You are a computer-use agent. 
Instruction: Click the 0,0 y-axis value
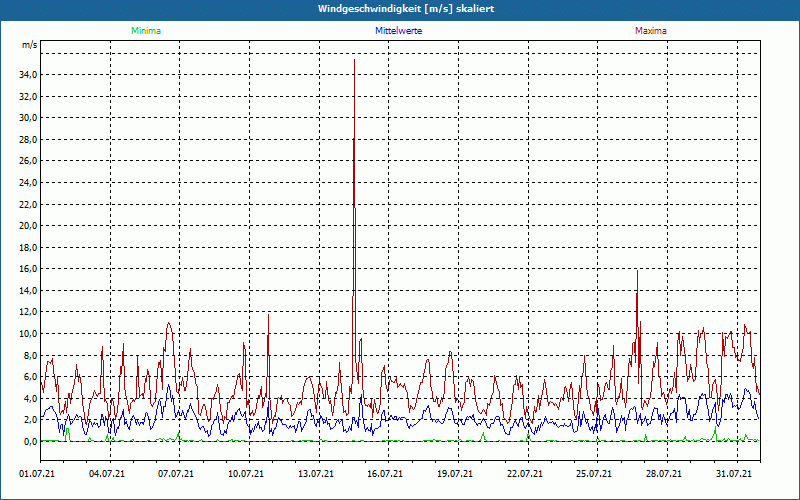coord(30,442)
